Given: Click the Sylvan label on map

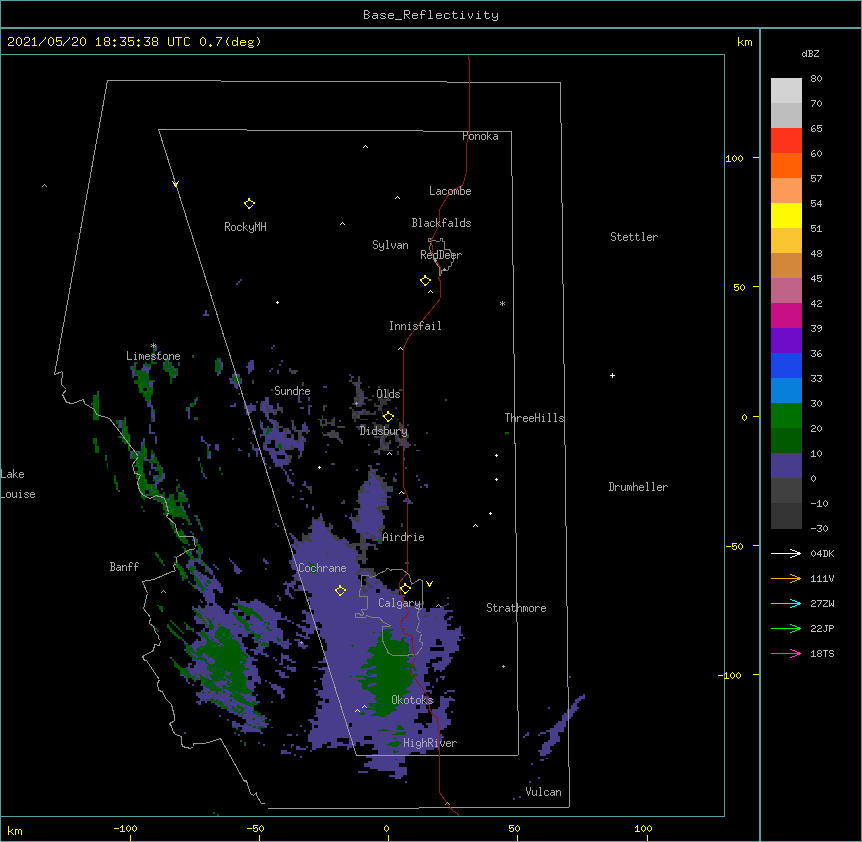Looking at the screenshot, I should (x=390, y=245).
